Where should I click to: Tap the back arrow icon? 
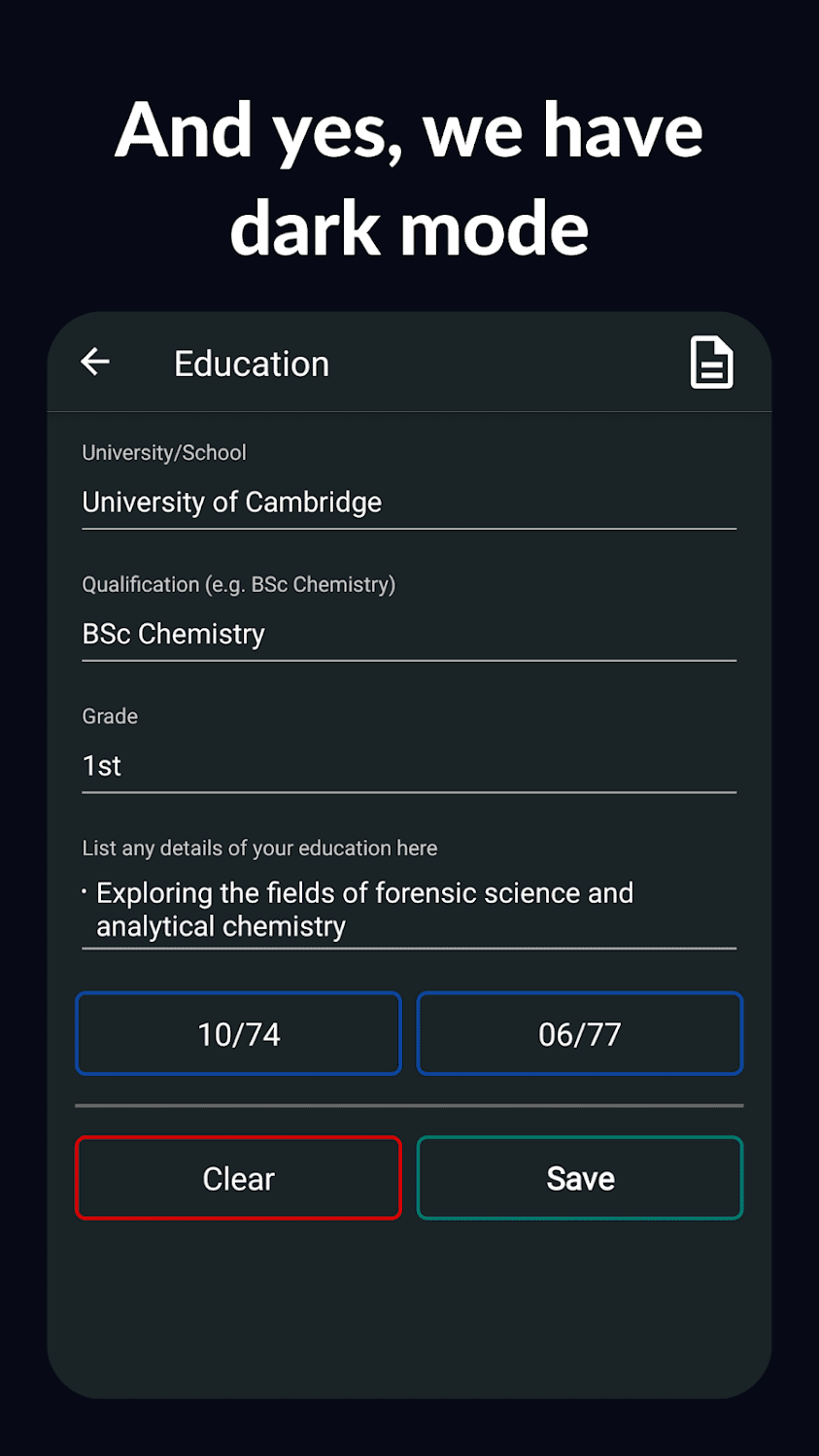click(x=95, y=363)
